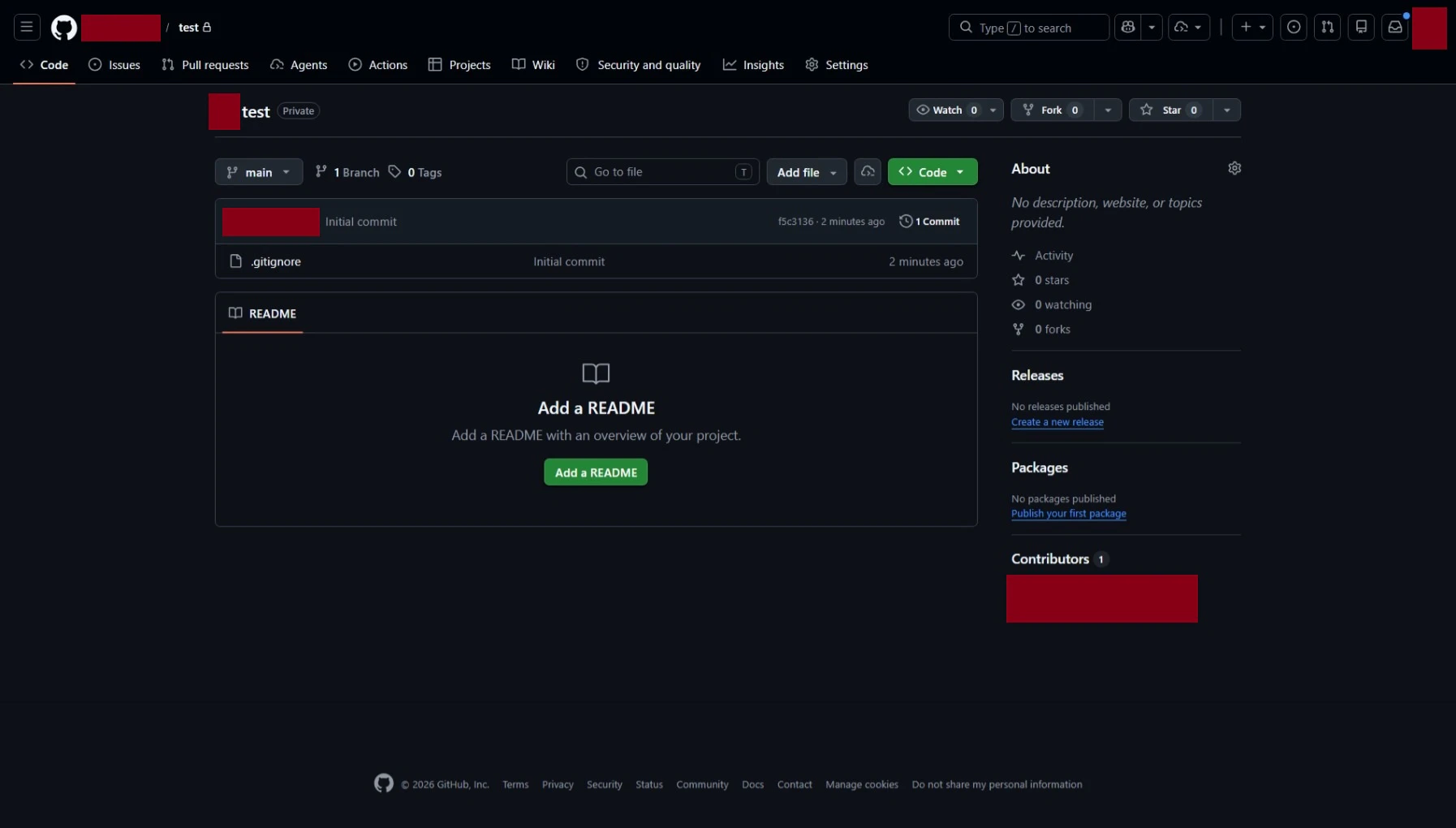
Task: Open the Add file dropdown
Action: coord(807,172)
